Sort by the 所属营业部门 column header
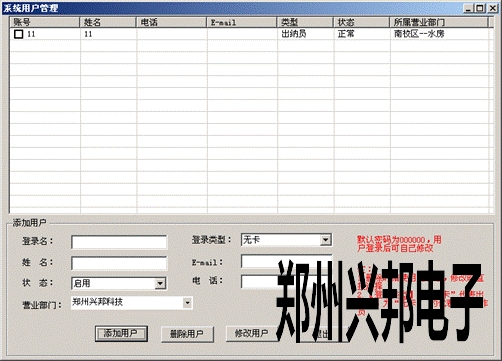 click(439, 22)
